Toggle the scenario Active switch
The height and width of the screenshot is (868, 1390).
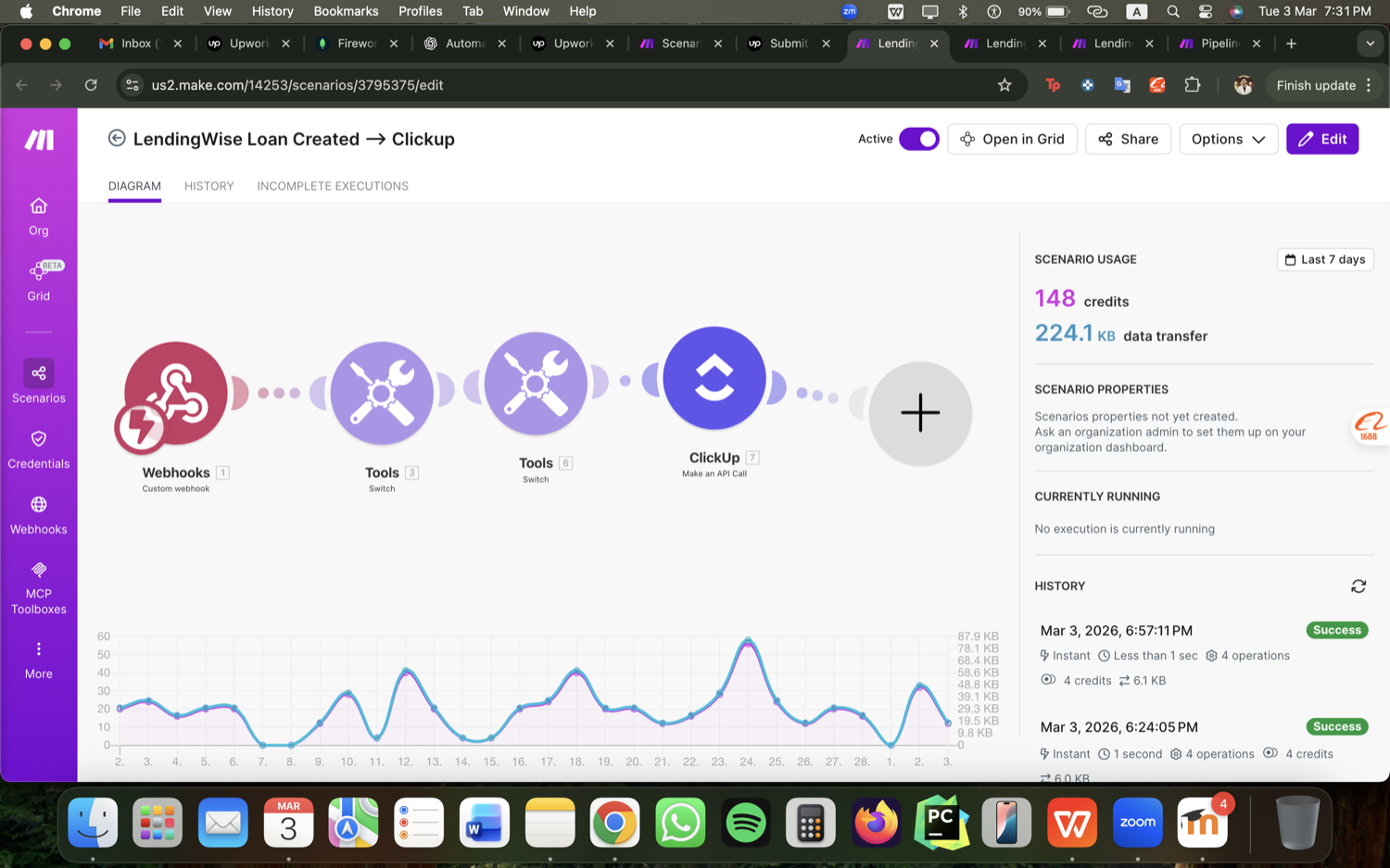(x=918, y=139)
